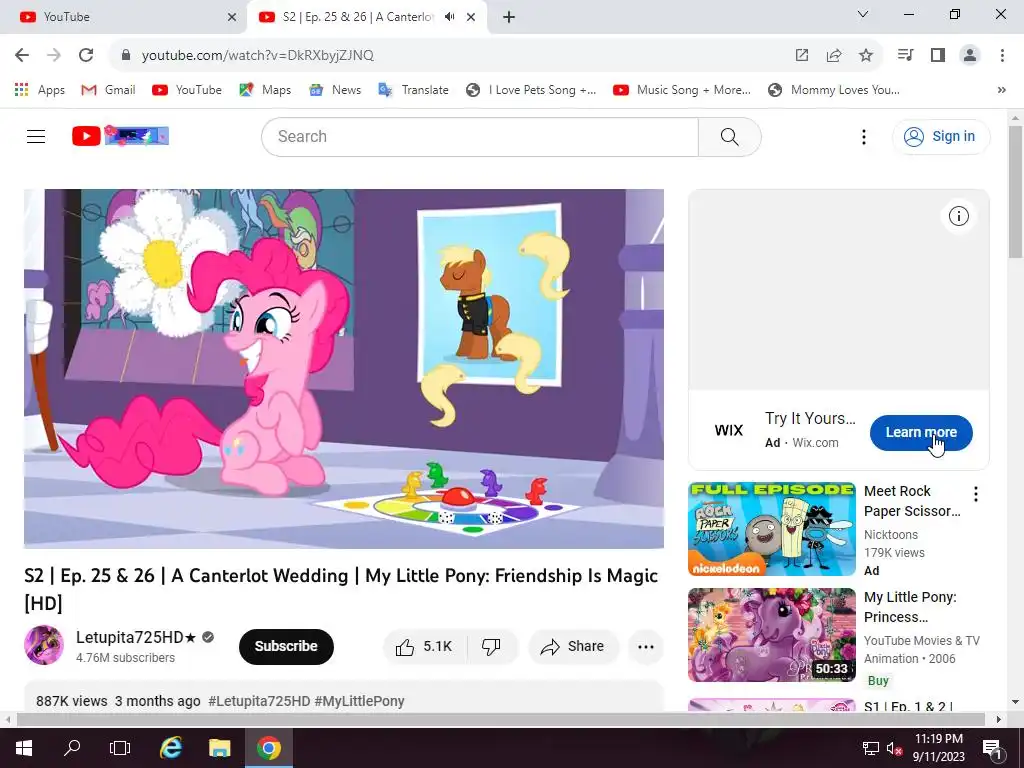Open the YouTube bookmark

(187, 89)
